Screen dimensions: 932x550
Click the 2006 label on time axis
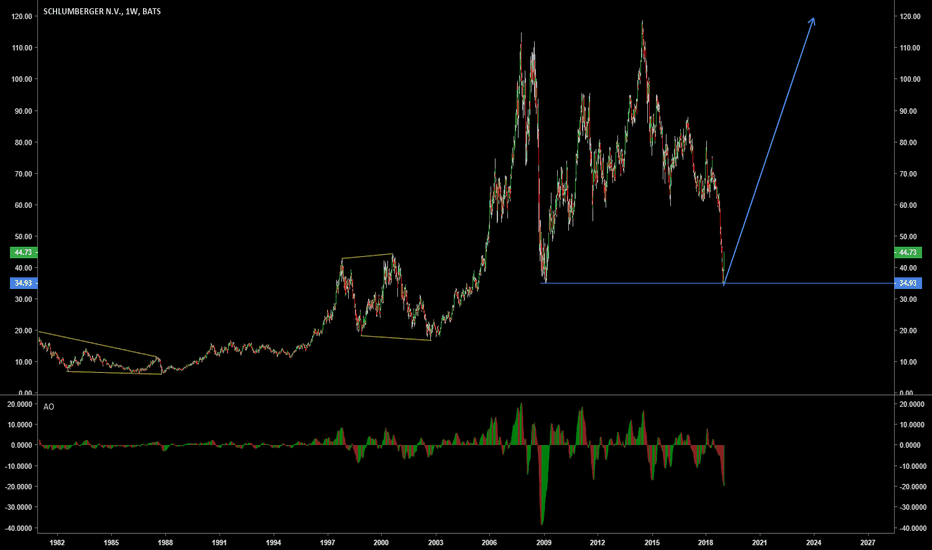pyautogui.click(x=489, y=542)
